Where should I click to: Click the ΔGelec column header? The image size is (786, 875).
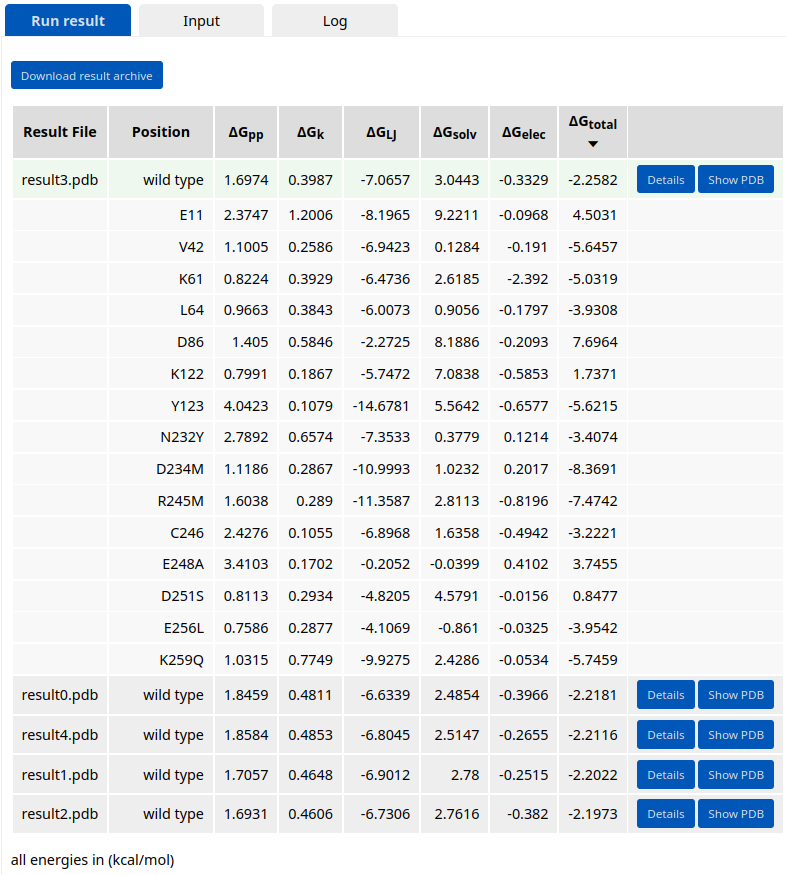pyautogui.click(x=523, y=132)
